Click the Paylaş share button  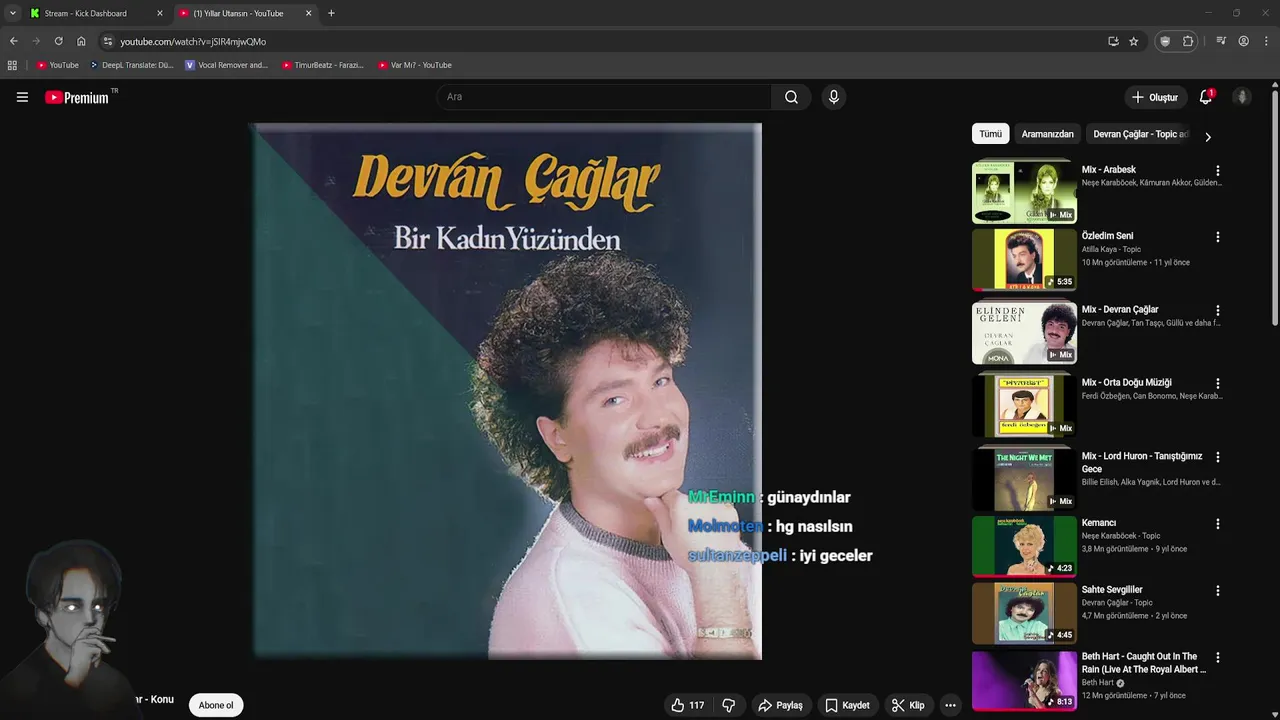point(780,705)
